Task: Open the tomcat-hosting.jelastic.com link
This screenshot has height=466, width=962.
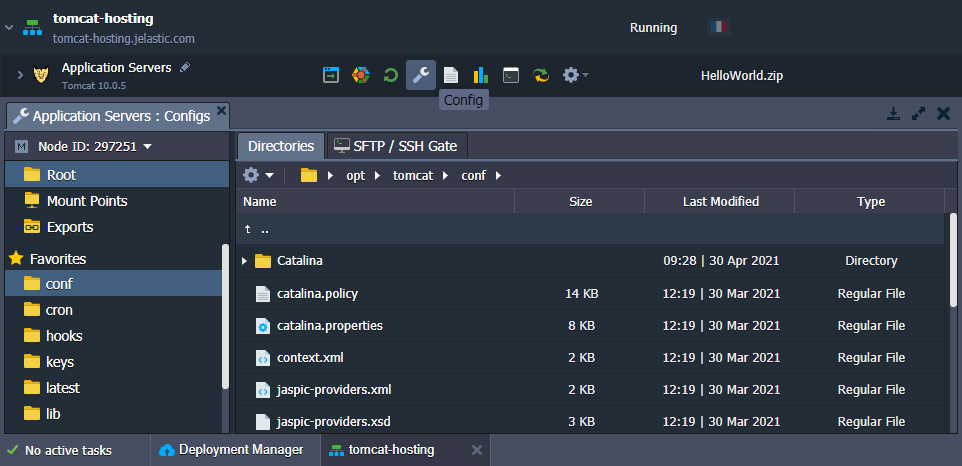Action: coord(124,39)
